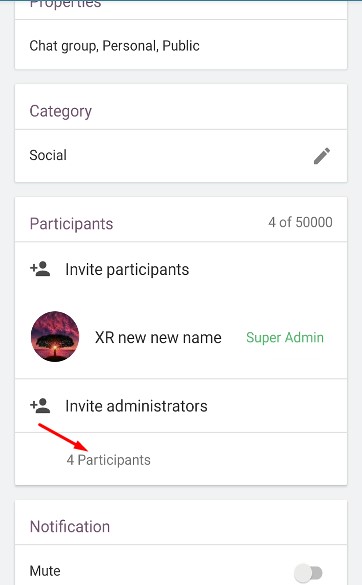
Task: Click the Properties section header
Action: point(65,4)
